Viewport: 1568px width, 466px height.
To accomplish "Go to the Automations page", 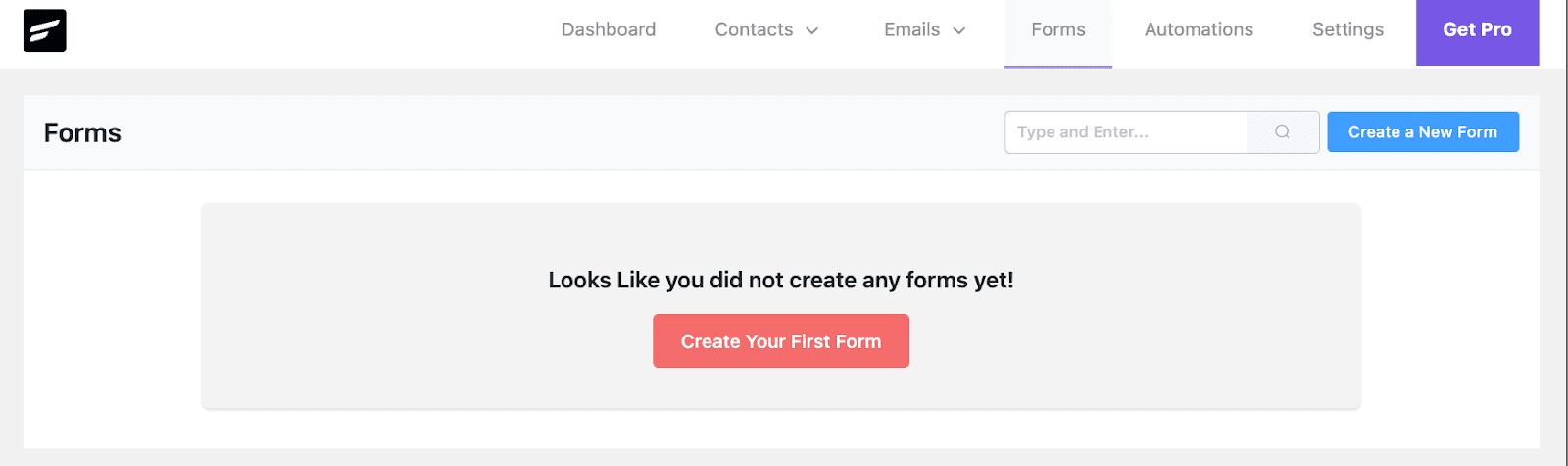I will pyautogui.click(x=1199, y=30).
